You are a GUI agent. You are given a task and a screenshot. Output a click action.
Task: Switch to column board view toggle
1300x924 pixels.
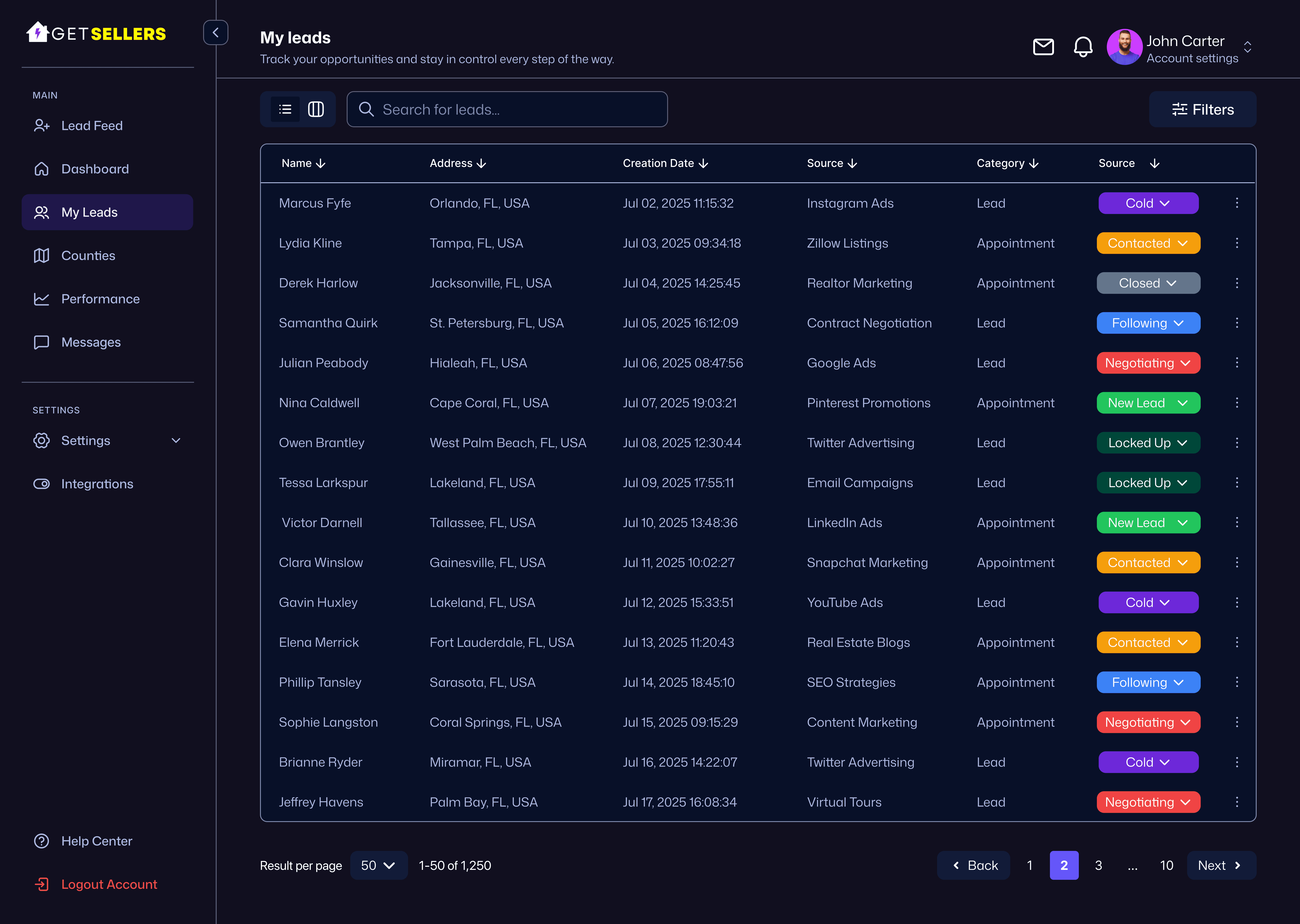[x=316, y=109]
